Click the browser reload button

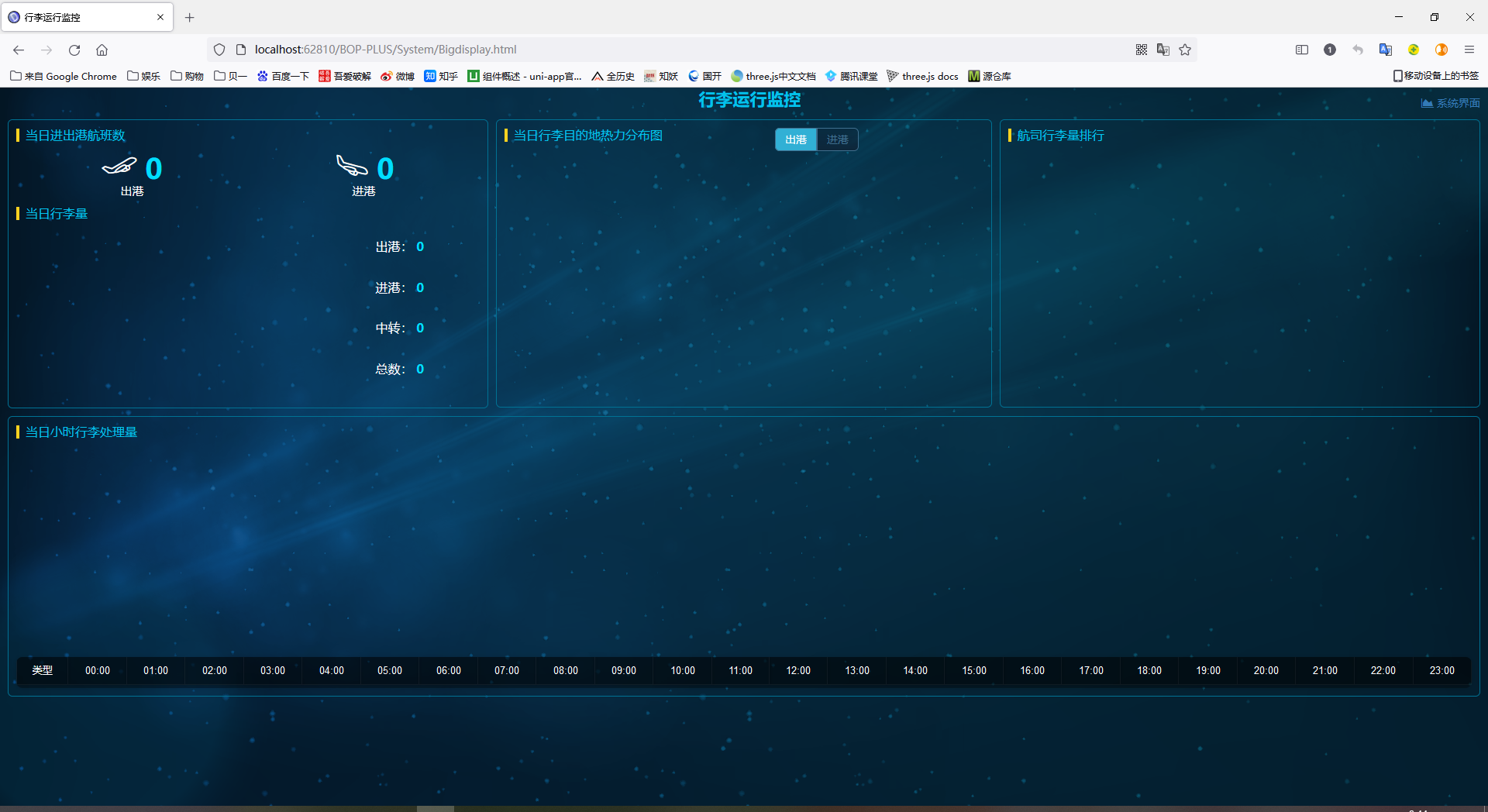tap(74, 50)
